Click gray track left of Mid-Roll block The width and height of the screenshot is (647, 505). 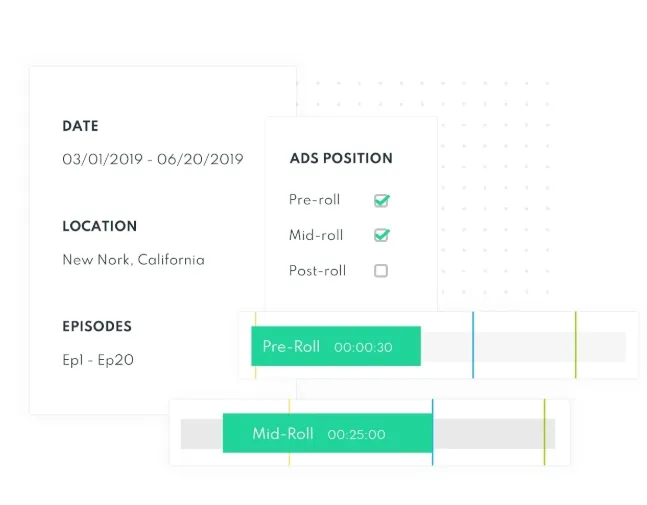(202, 434)
